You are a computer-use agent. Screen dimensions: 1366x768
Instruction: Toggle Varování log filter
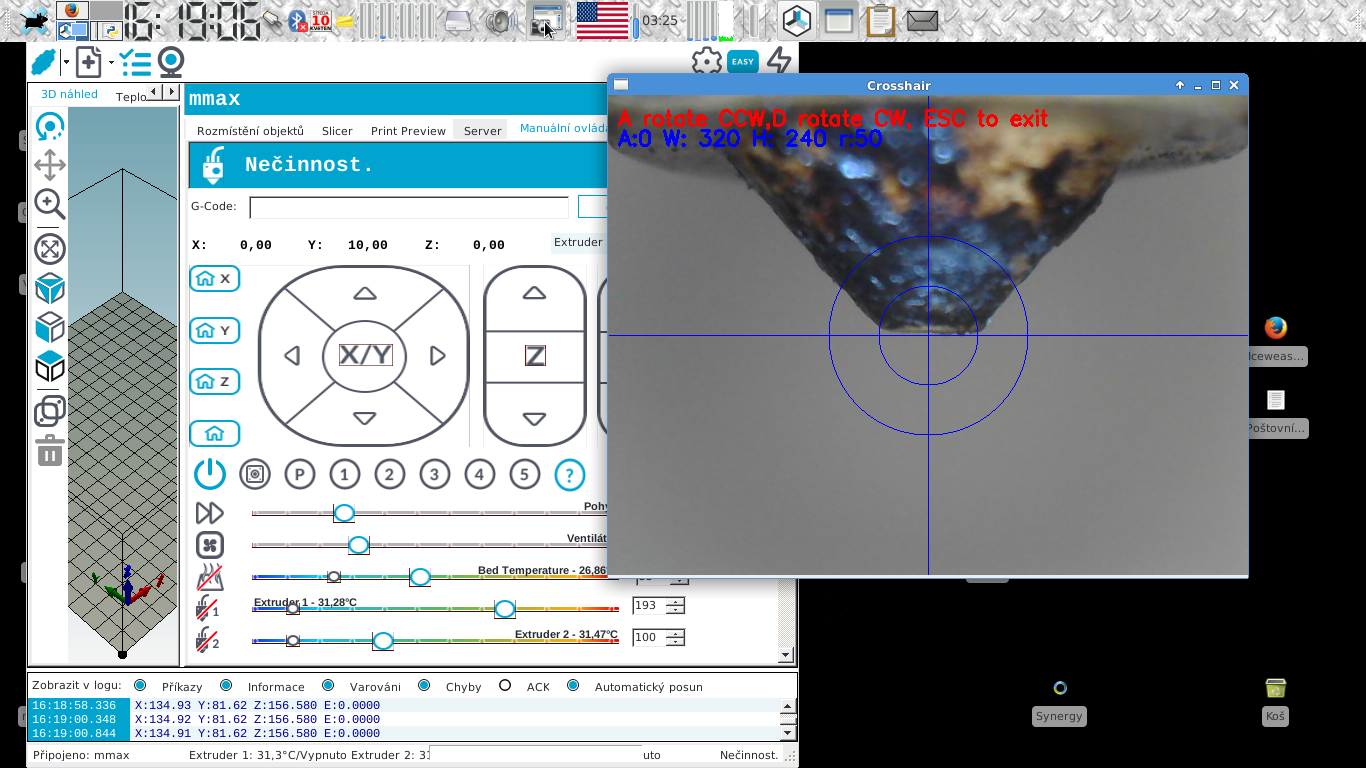(x=328, y=686)
